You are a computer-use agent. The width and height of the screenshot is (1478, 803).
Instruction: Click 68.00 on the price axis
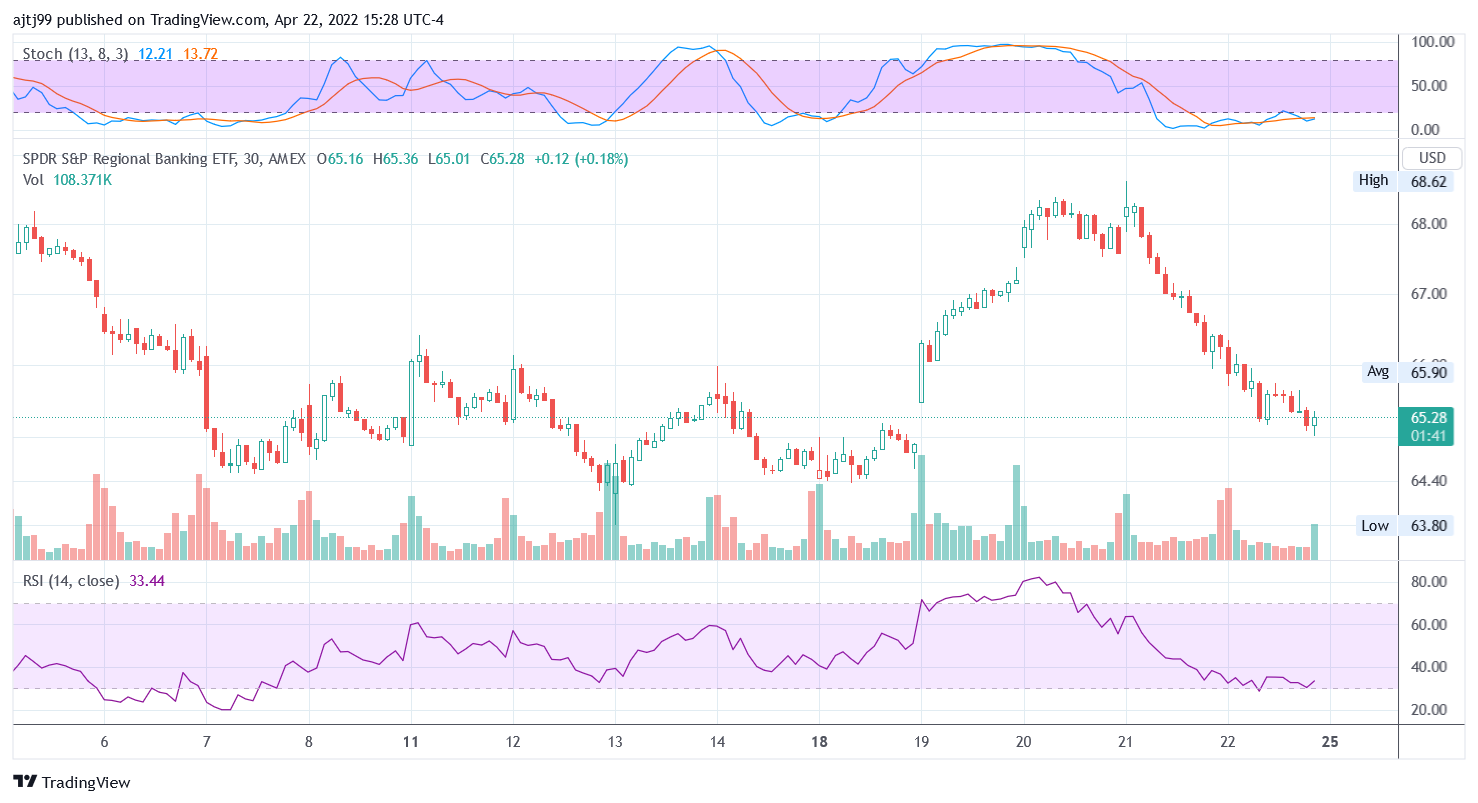tap(1429, 223)
